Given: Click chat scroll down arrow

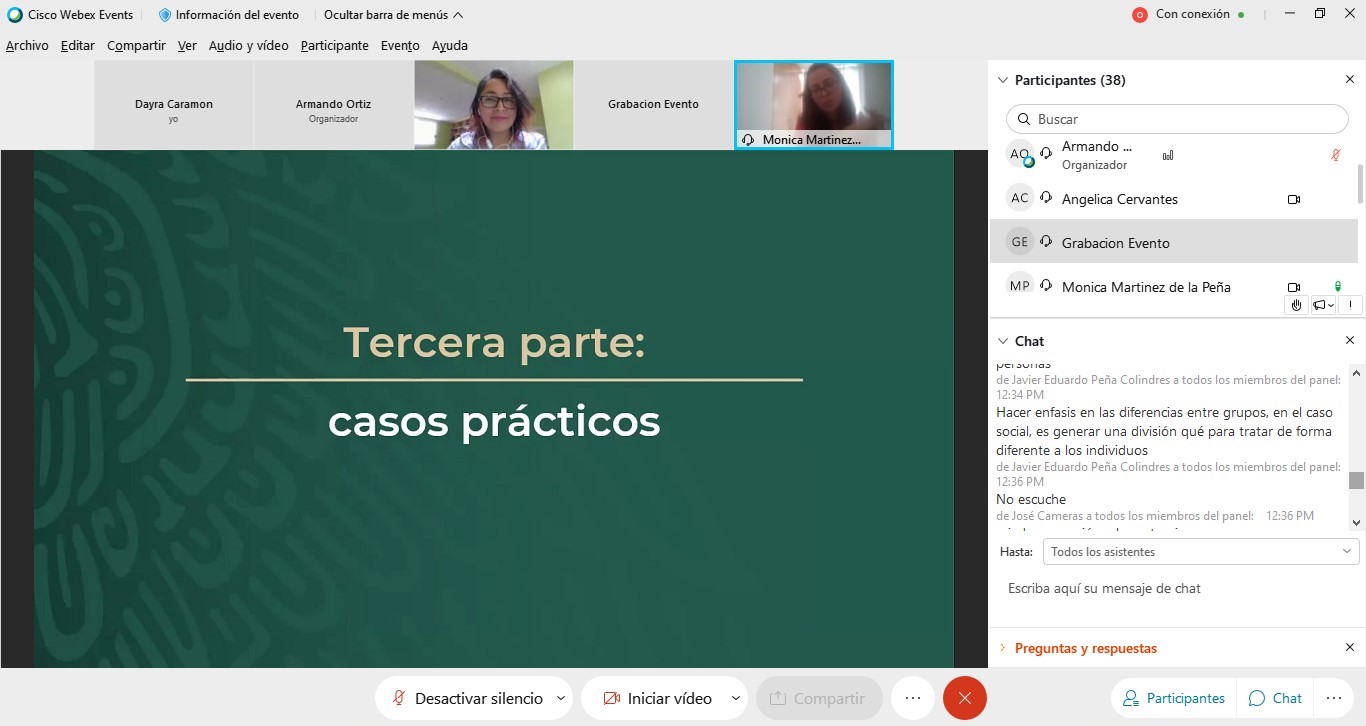Looking at the screenshot, I should (x=1356, y=522).
